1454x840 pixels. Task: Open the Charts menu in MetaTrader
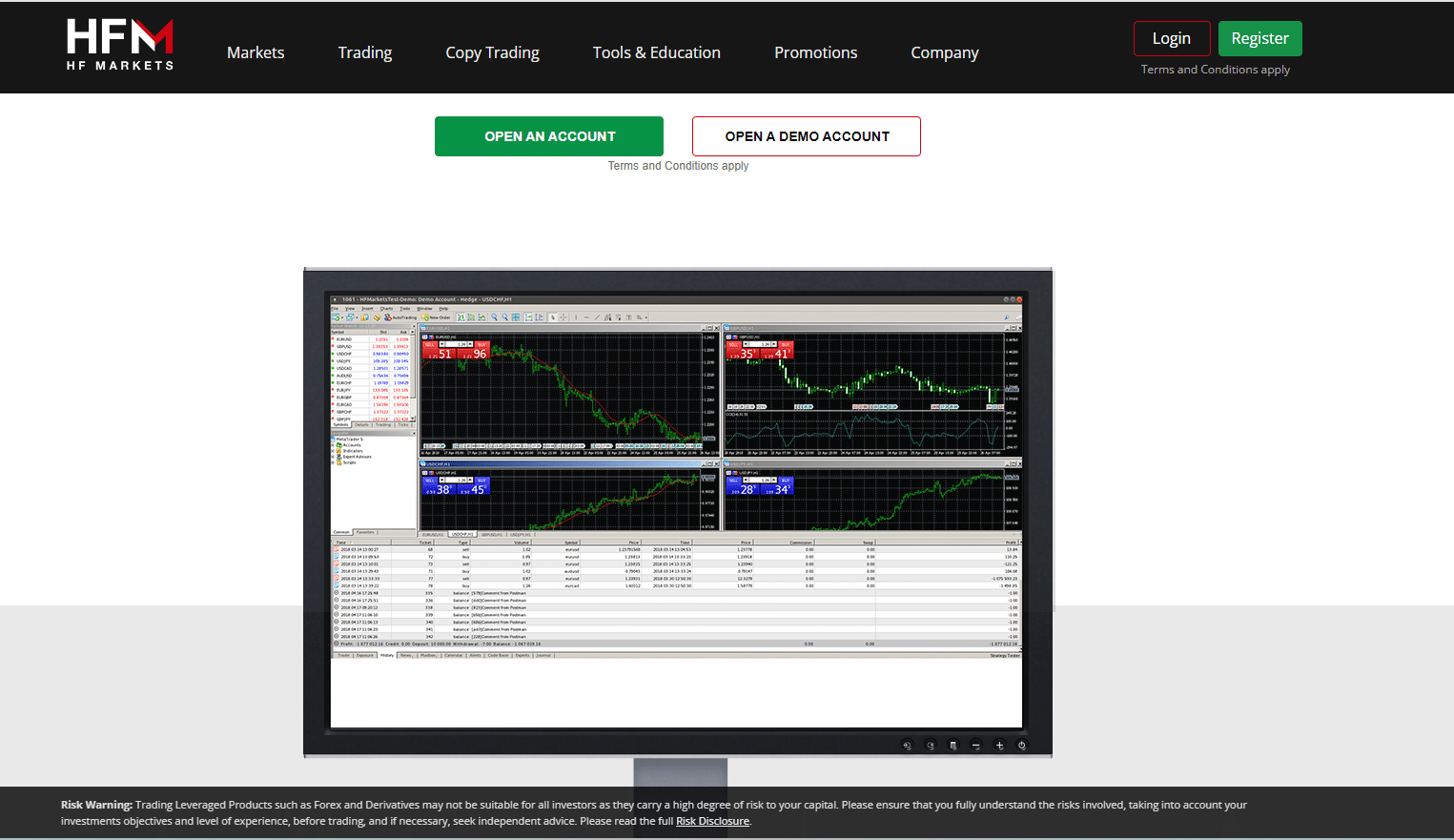click(x=386, y=309)
